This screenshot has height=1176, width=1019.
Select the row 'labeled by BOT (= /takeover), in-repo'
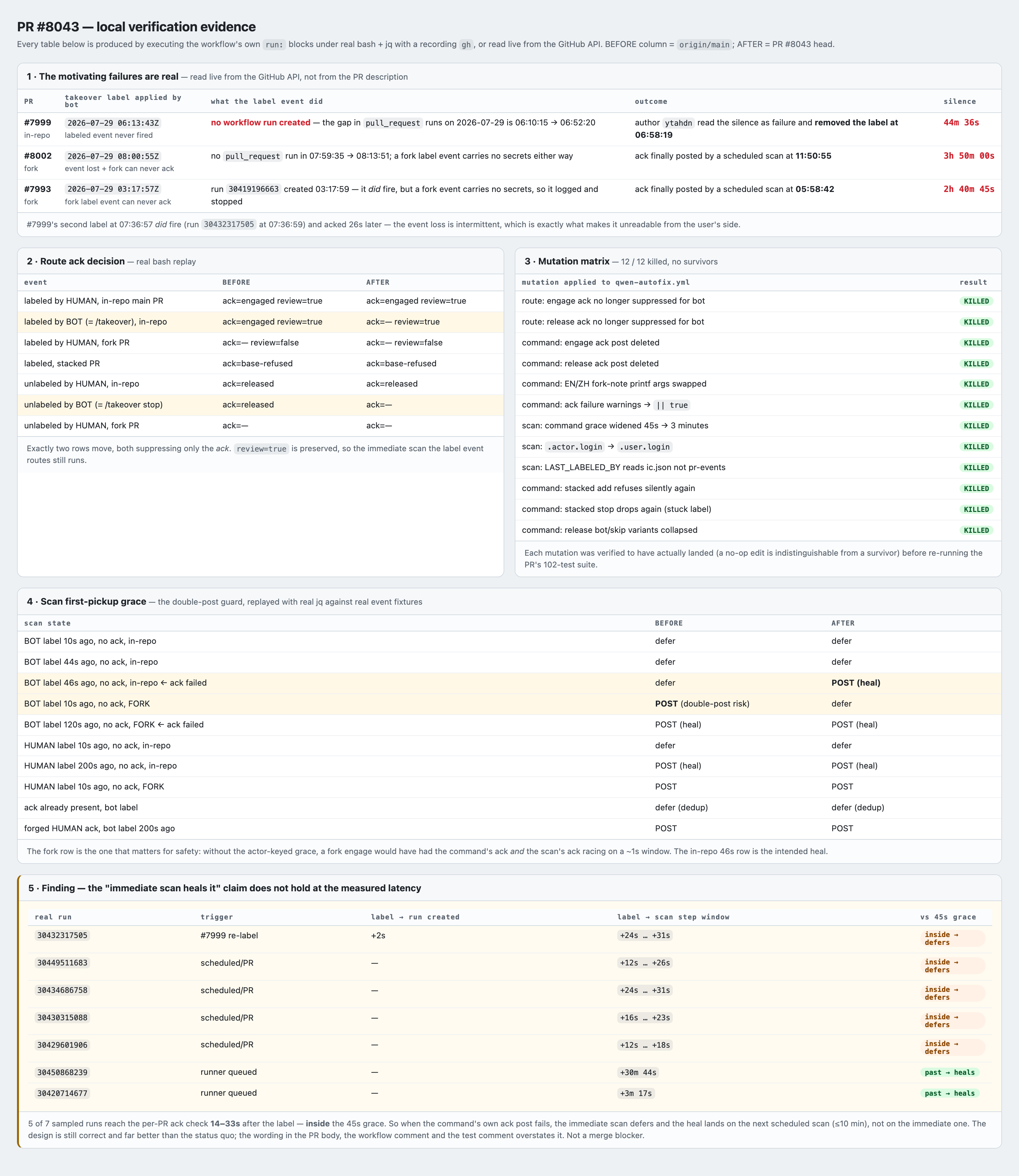[x=260, y=322]
